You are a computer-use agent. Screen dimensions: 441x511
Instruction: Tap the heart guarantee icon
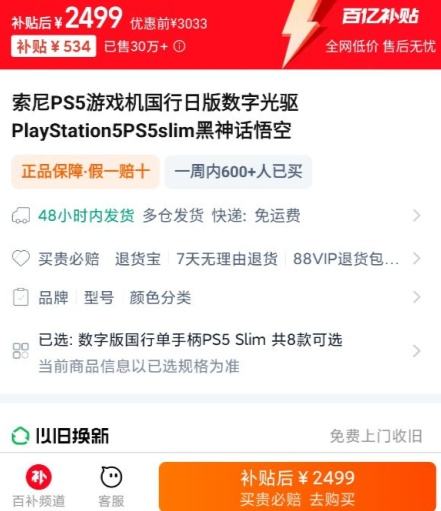(x=21, y=258)
